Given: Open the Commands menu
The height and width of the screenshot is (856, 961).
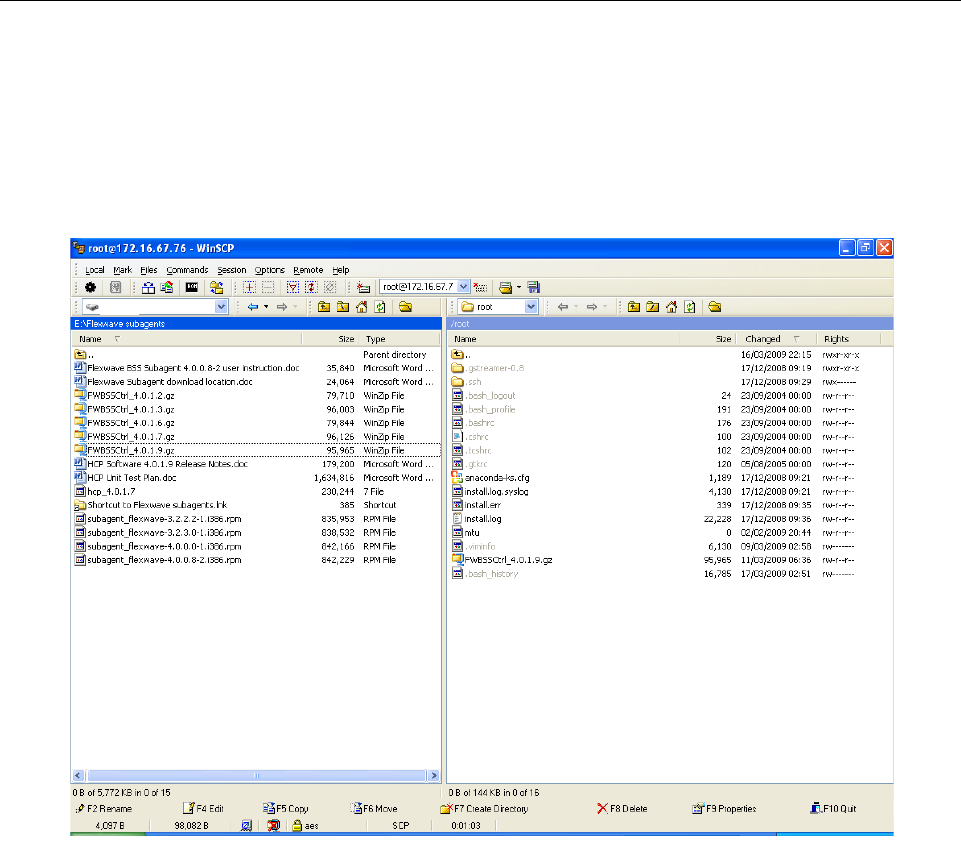Looking at the screenshot, I should point(187,270).
